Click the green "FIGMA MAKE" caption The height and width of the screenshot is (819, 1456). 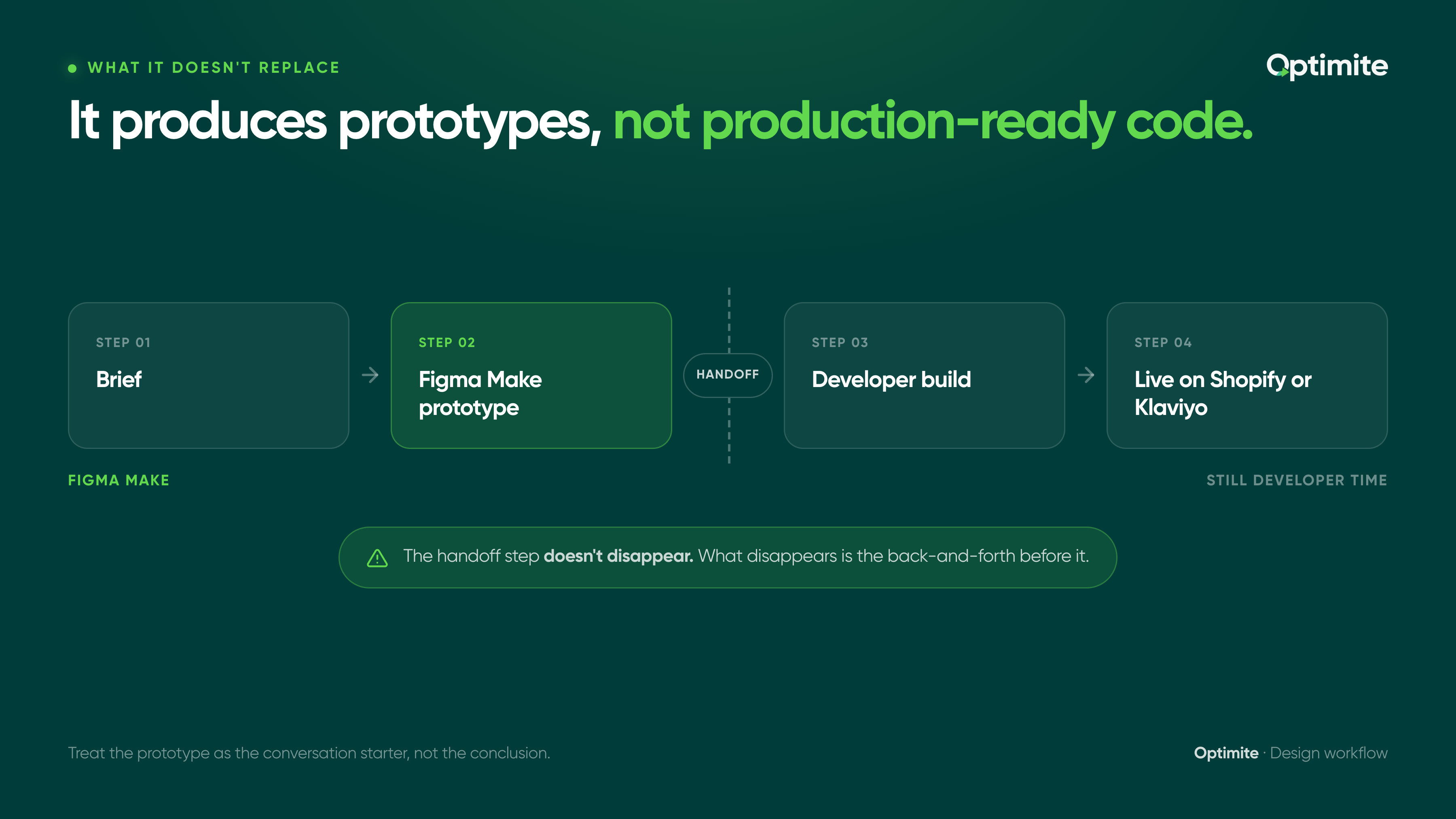119,480
